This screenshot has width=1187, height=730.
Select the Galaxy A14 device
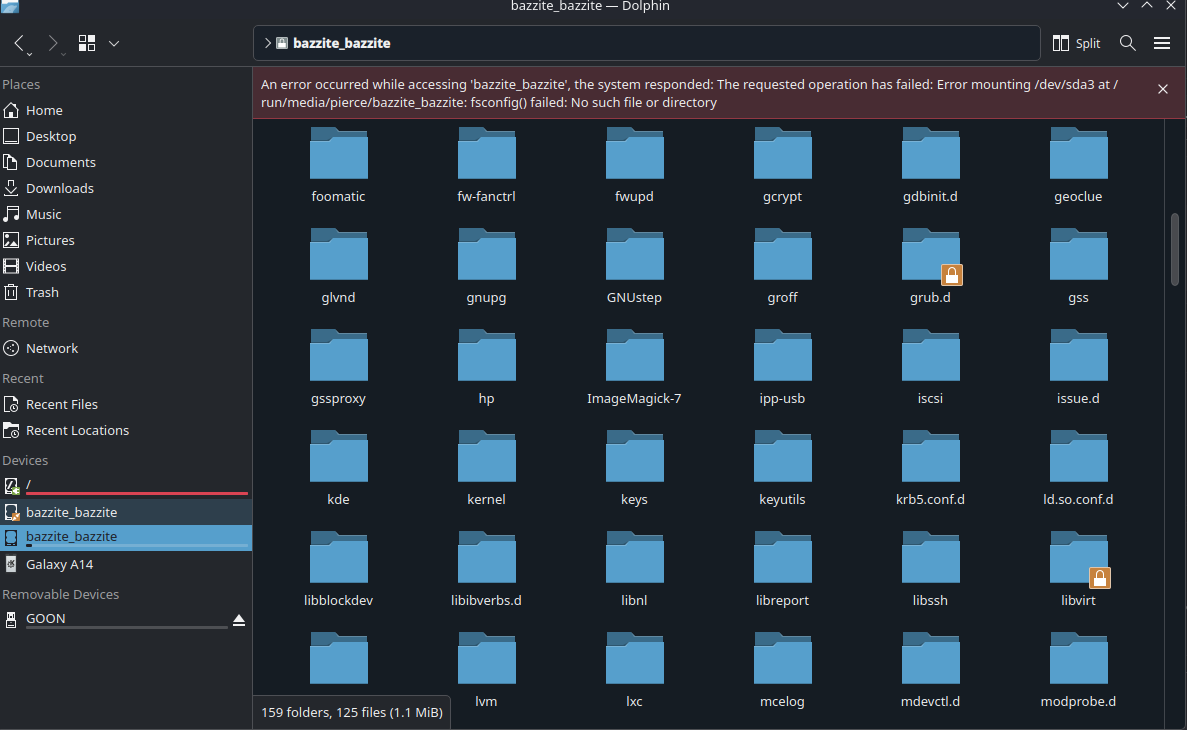126,564
